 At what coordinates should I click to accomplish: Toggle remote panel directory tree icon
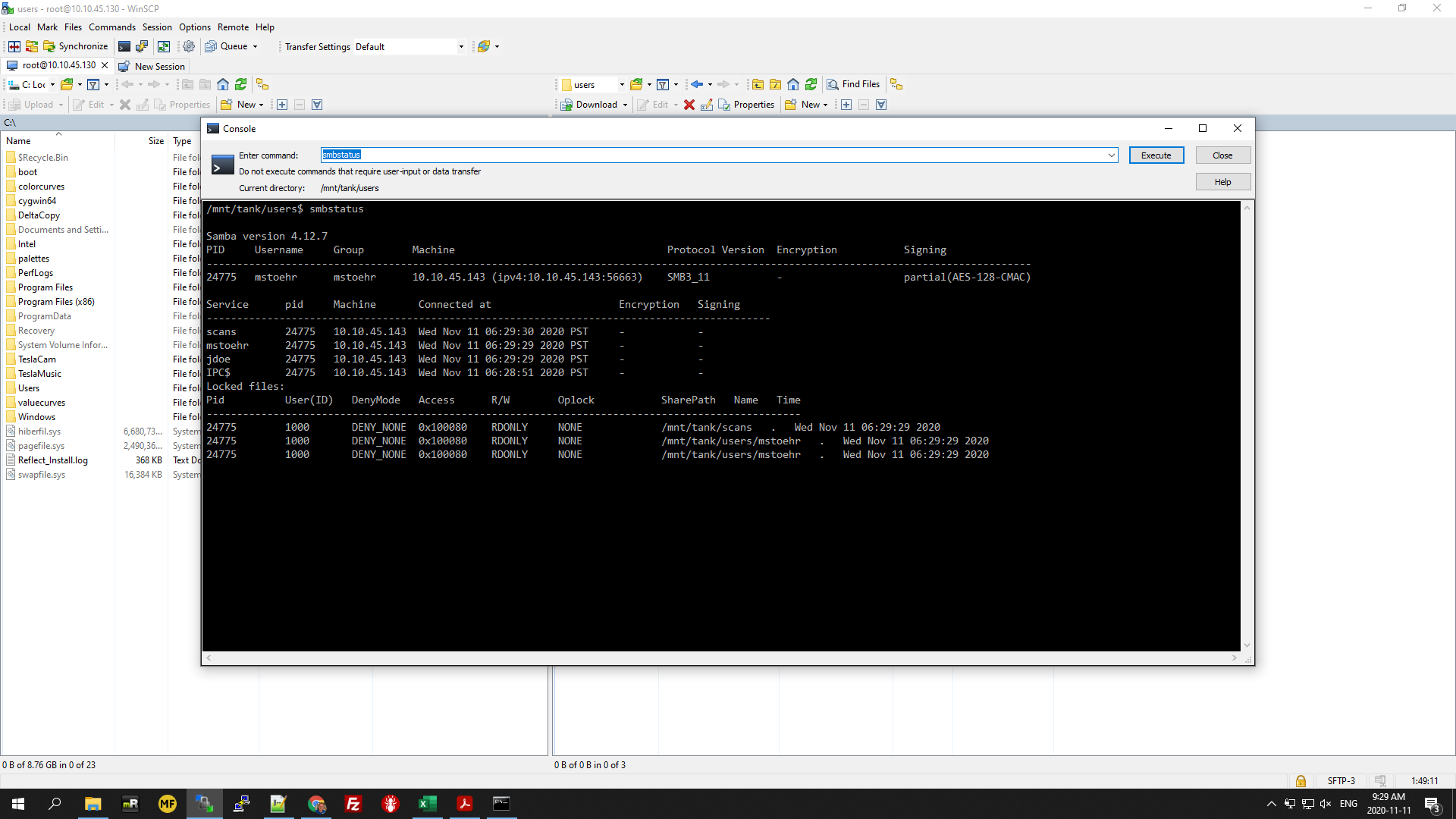pos(896,84)
